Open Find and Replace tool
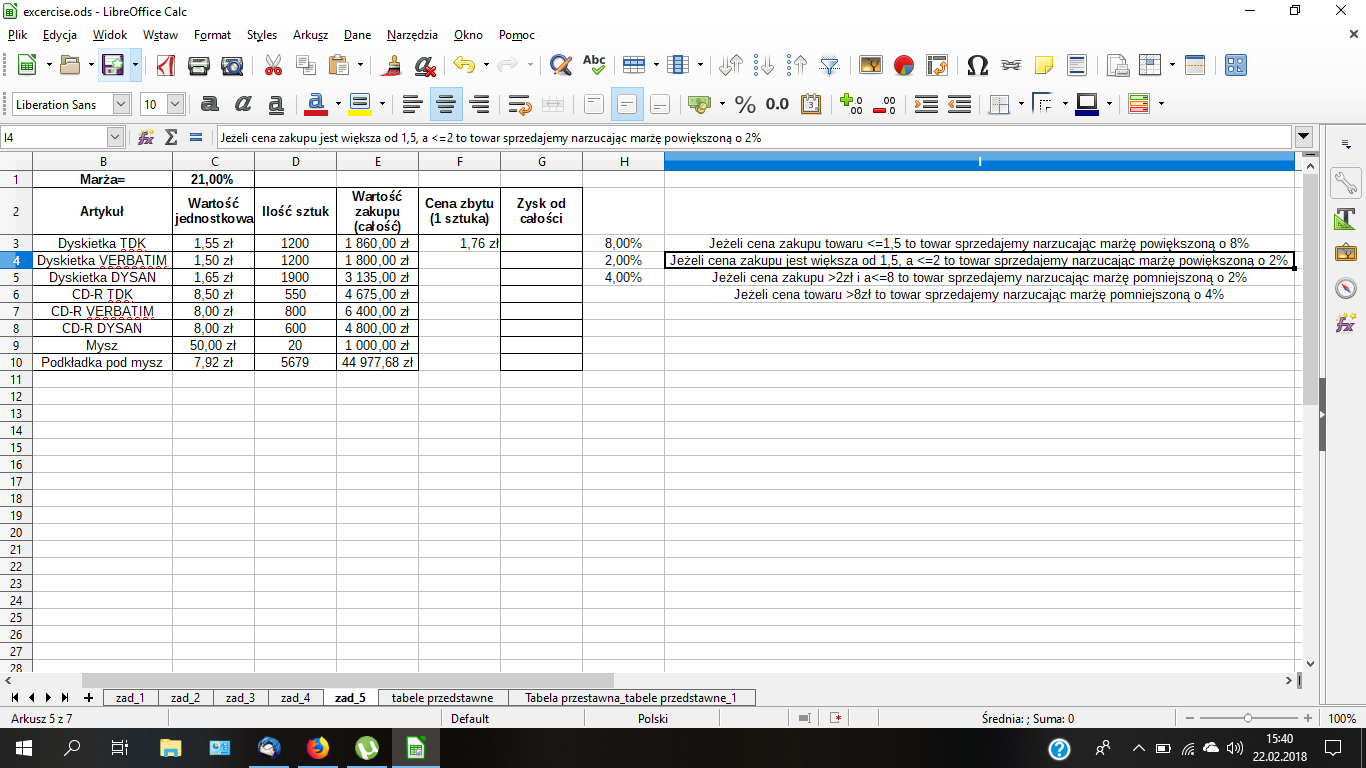Viewport: 1366px width, 768px height. click(561, 66)
